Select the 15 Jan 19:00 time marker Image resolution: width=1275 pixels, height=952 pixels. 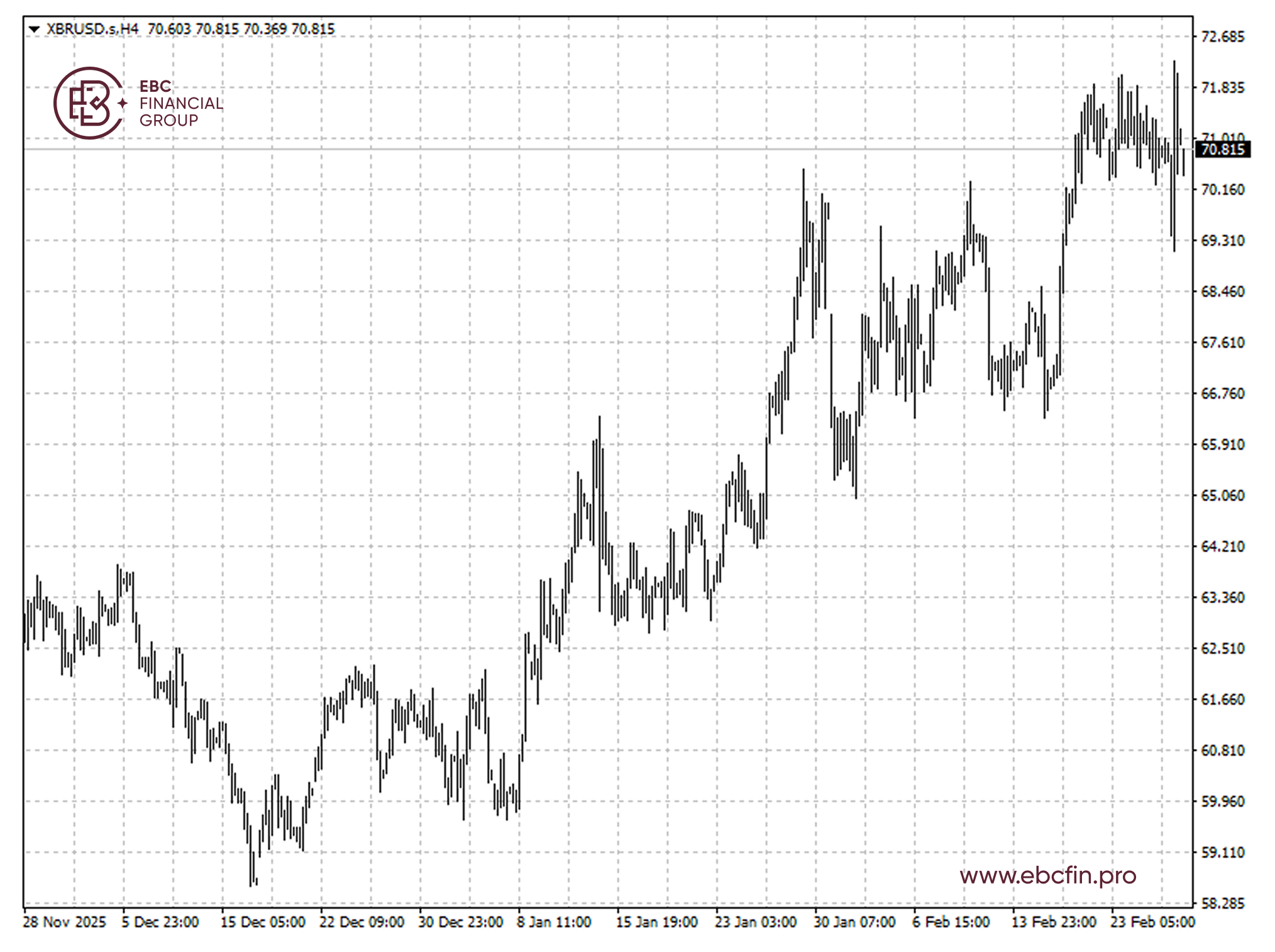(656, 922)
